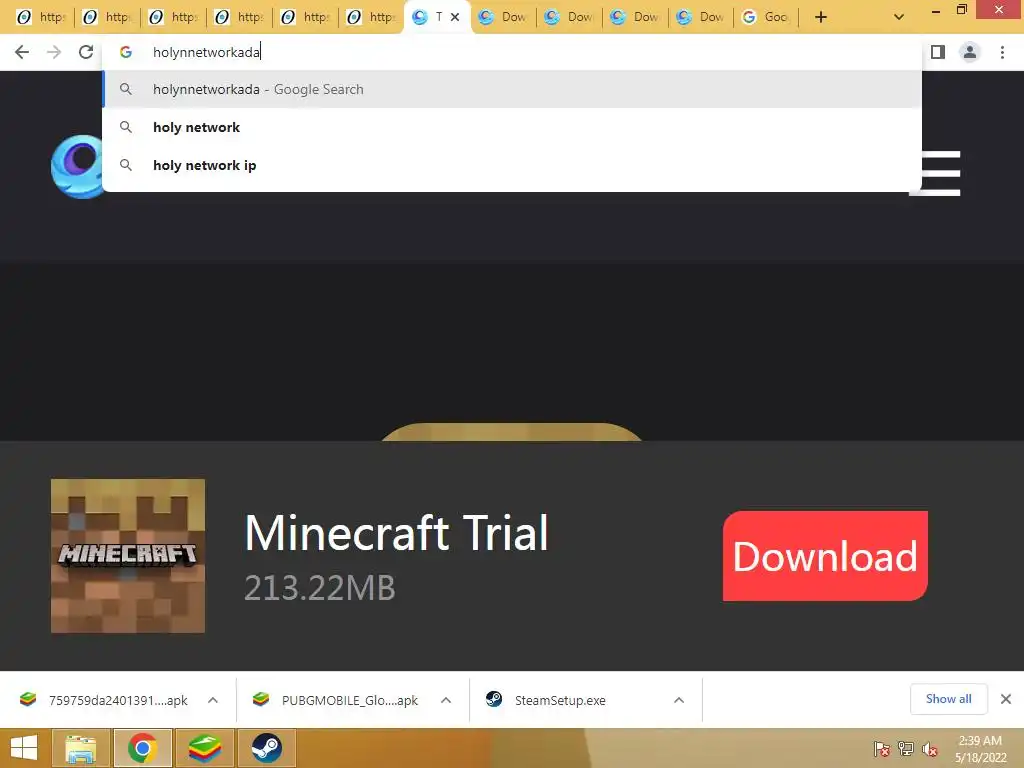Click Chrome icon in the taskbar

point(142,748)
